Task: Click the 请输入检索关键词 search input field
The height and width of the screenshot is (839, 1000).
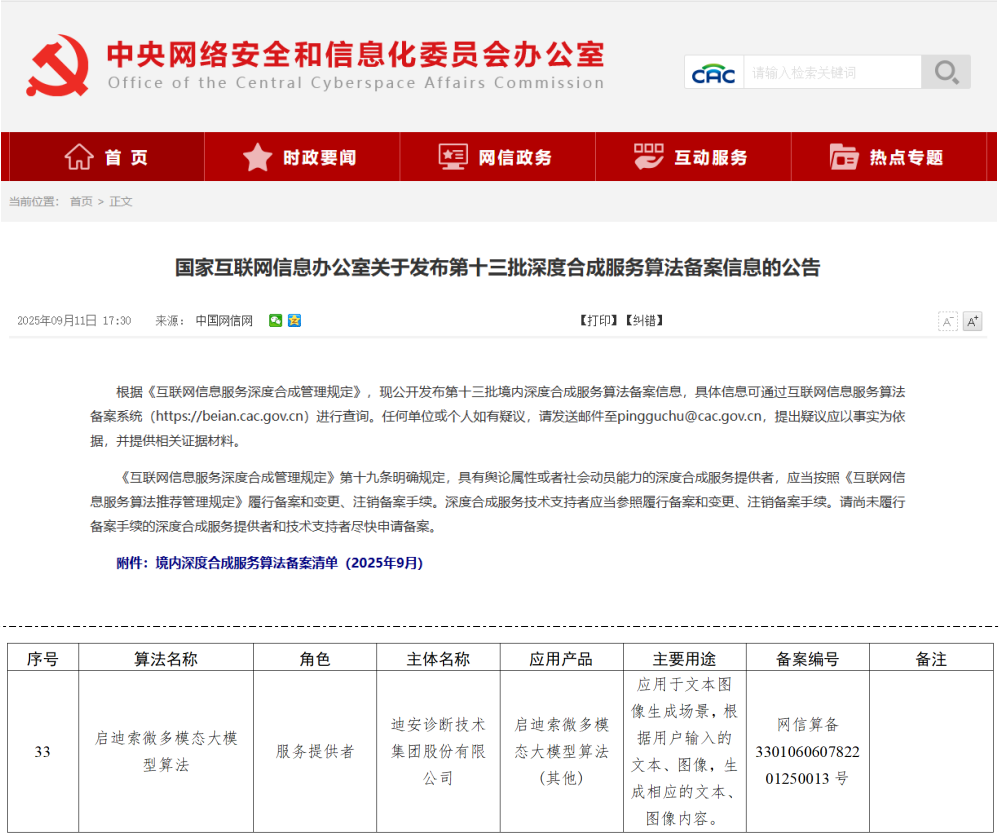Action: [835, 71]
